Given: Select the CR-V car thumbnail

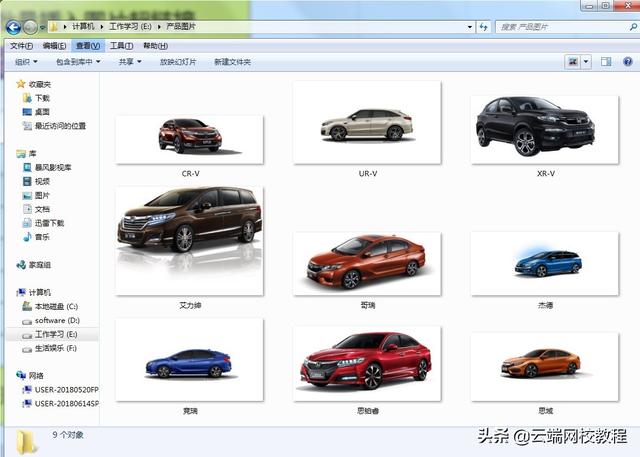Looking at the screenshot, I should tap(190, 140).
